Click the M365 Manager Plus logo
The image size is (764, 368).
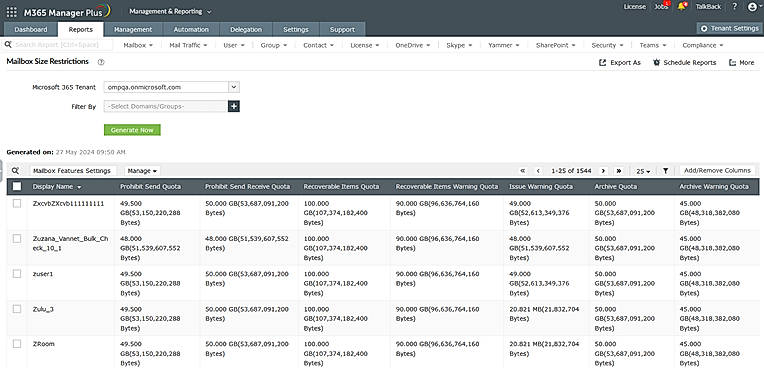67,12
